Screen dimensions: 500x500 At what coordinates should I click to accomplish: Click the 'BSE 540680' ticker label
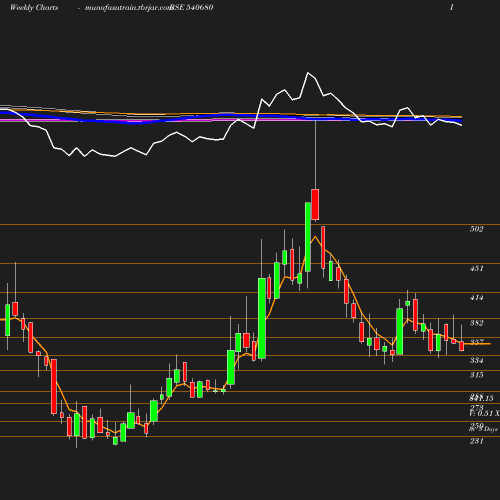[192, 7]
